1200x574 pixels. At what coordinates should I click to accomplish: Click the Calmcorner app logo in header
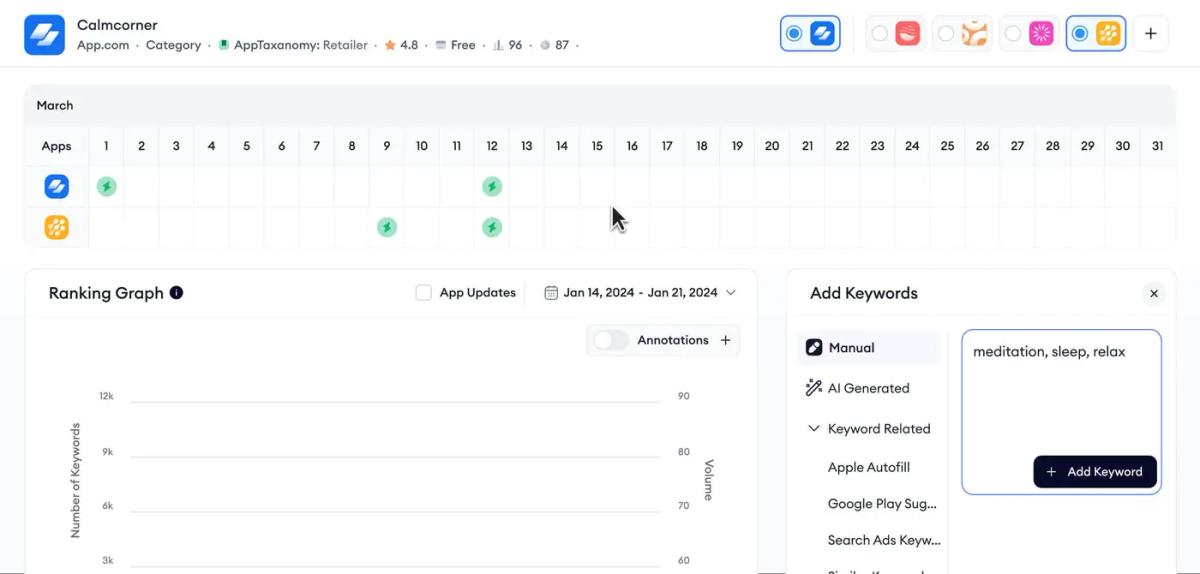[44, 35]
